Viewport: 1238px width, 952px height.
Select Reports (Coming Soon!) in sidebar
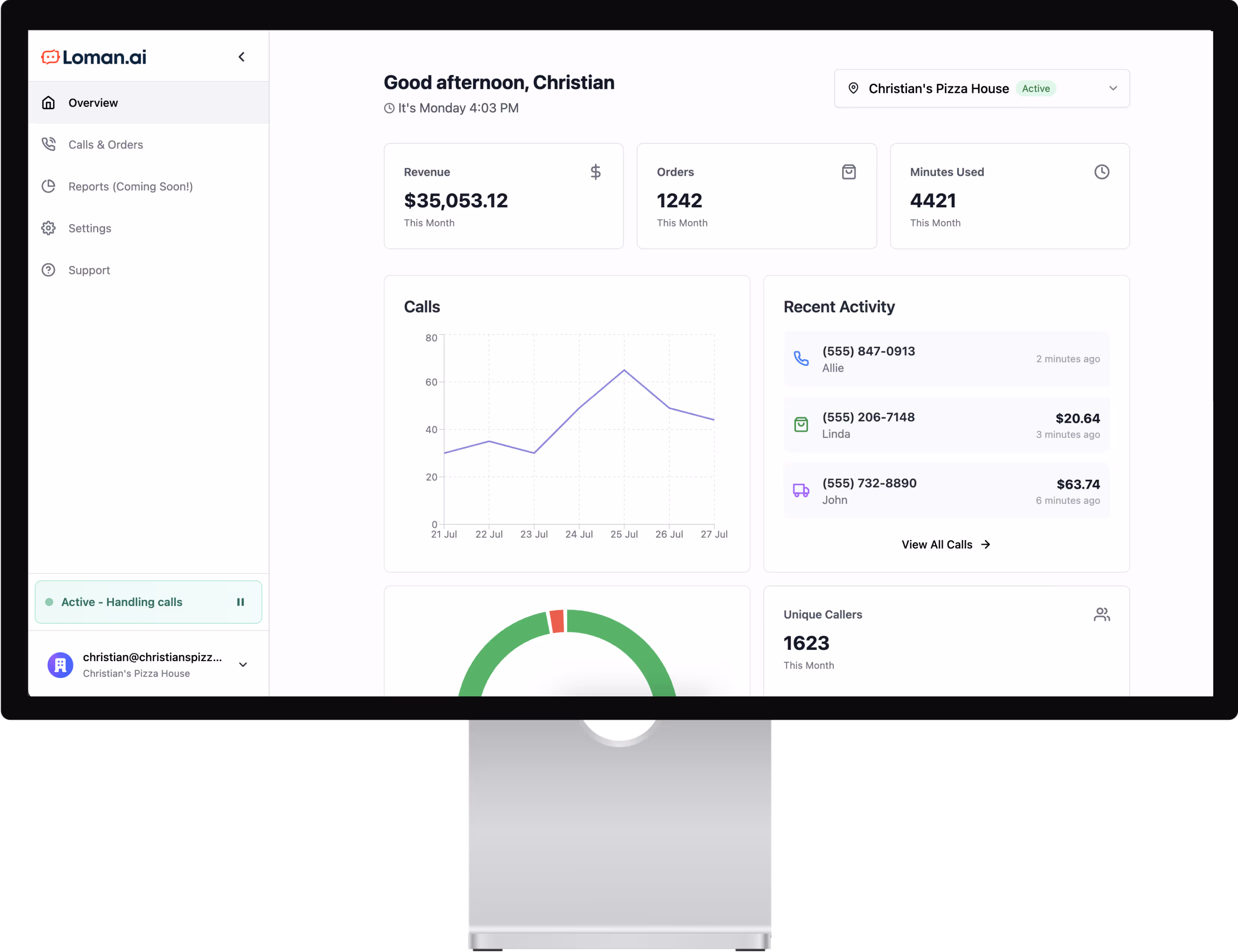tap(148, 186)
